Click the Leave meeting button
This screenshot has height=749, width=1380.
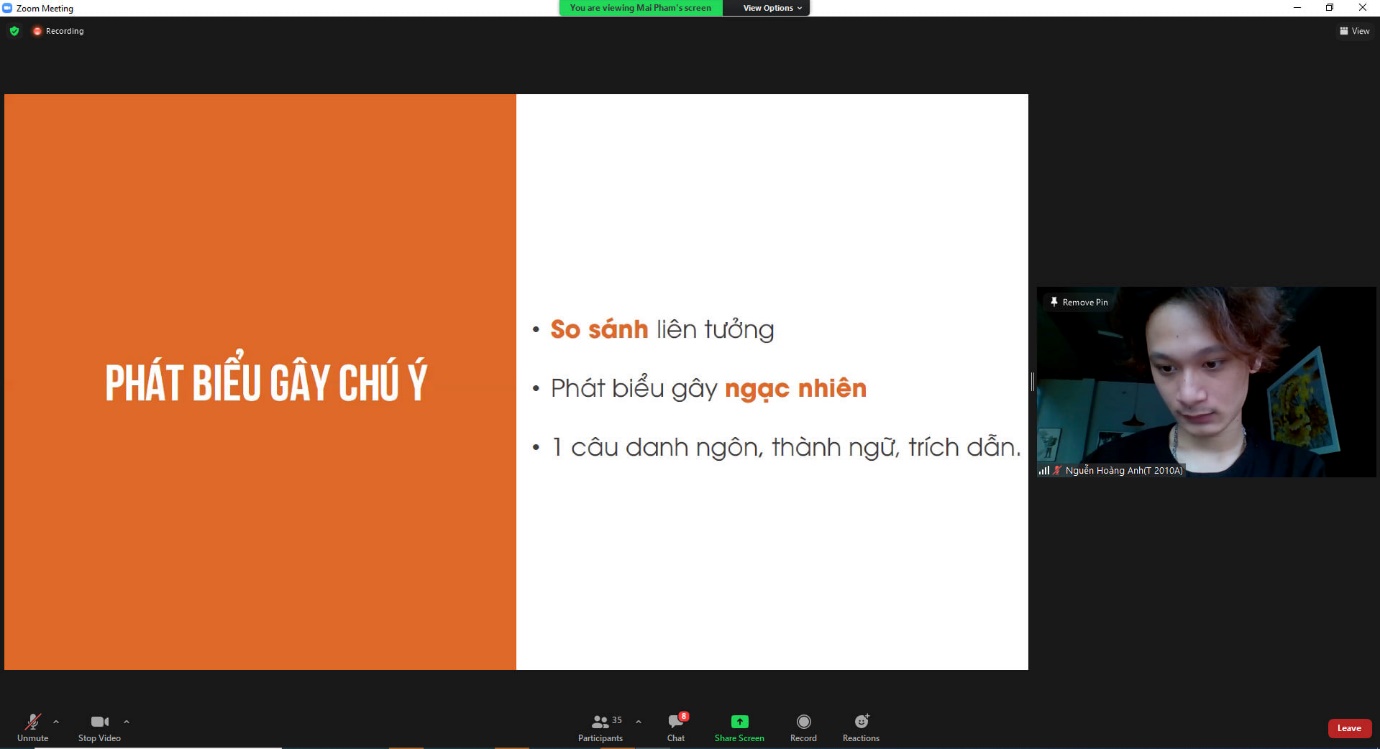tap(1349, 728)
